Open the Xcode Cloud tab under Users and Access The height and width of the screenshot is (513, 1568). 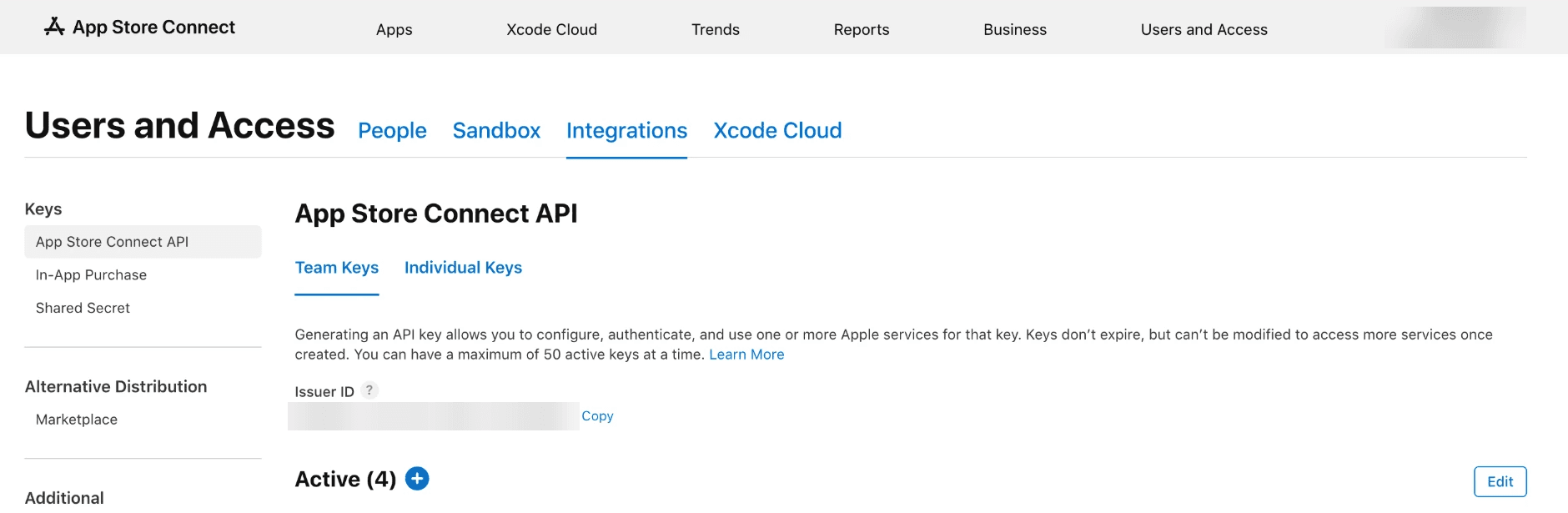click(777, 131)
